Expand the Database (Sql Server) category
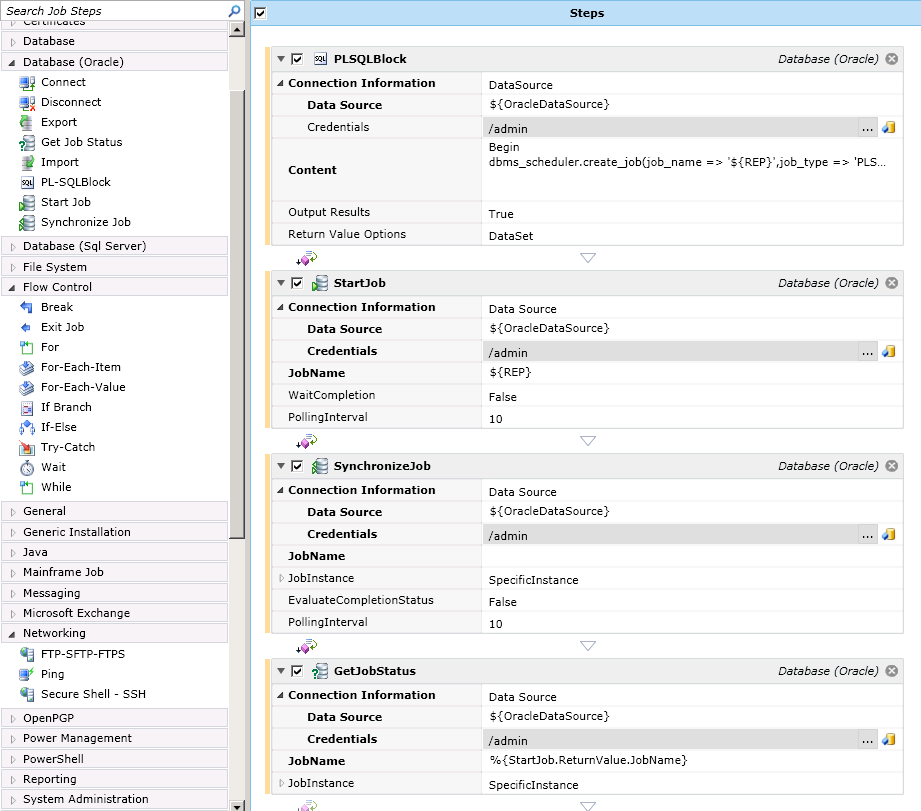Screen dimensions: 921x811 click(13, 247)
